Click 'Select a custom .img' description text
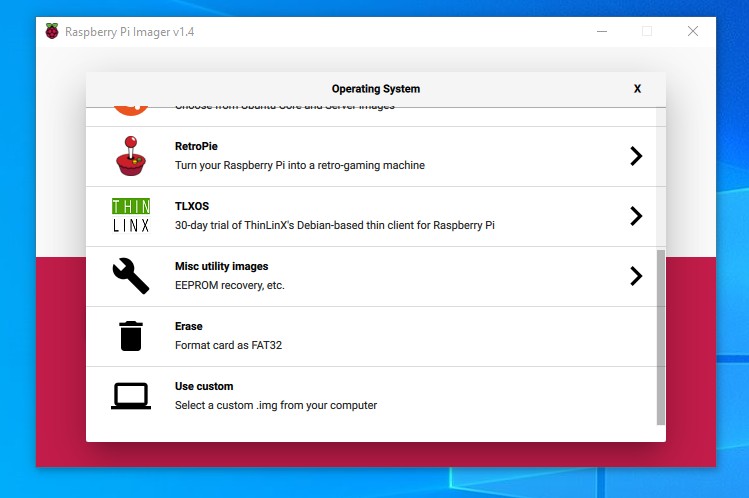This screenshot has width=749, height=498. (x=276, y=405)
